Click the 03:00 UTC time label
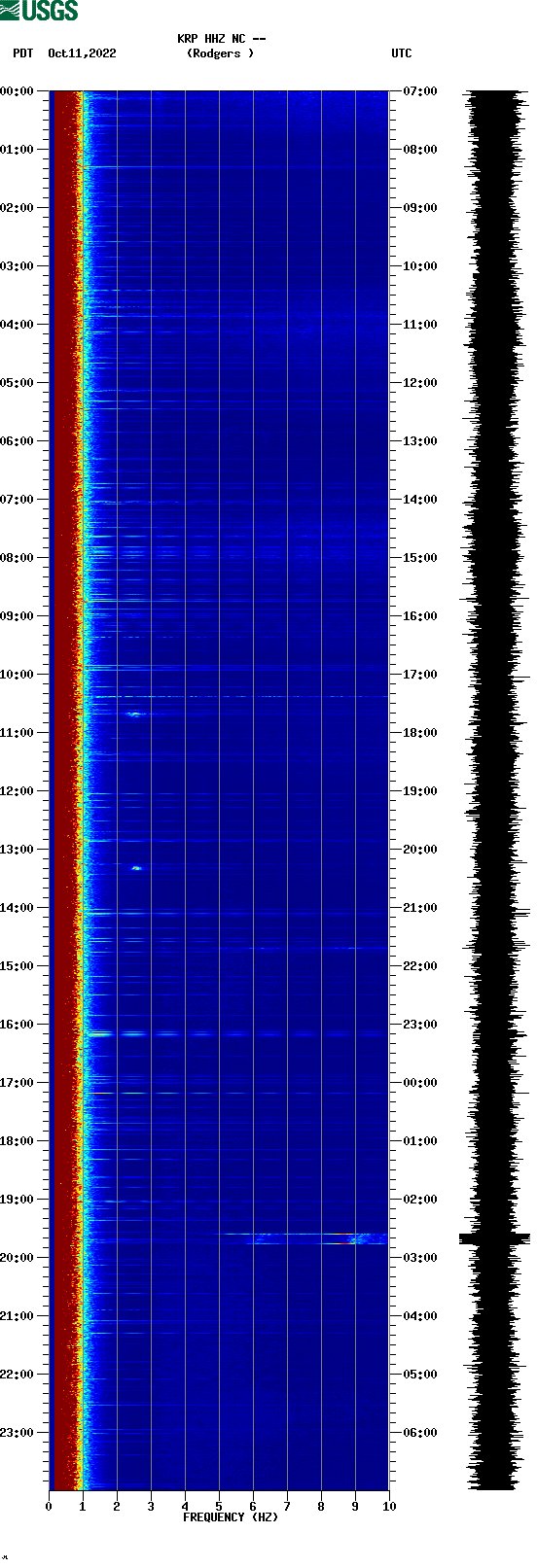The image size is (537, 1568). coord(420,1258)
